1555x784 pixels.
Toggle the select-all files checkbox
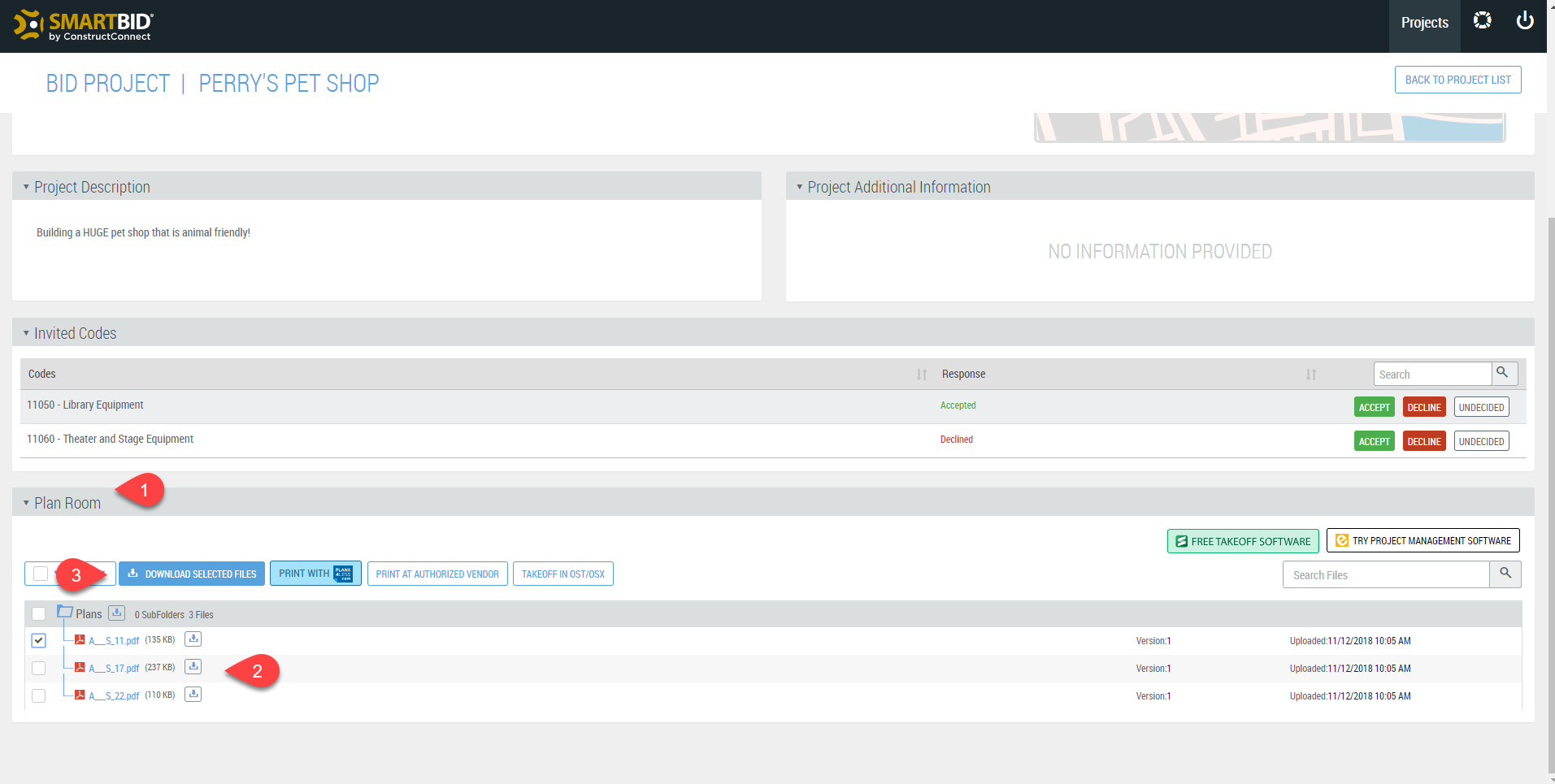[x=41, y=574]
